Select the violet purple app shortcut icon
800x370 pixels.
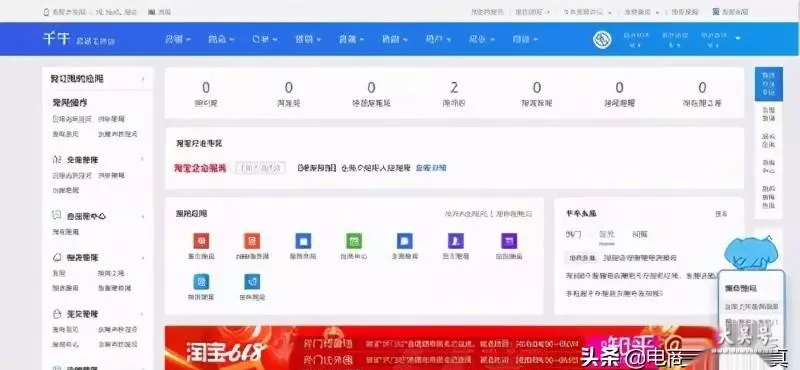point(509,241)
